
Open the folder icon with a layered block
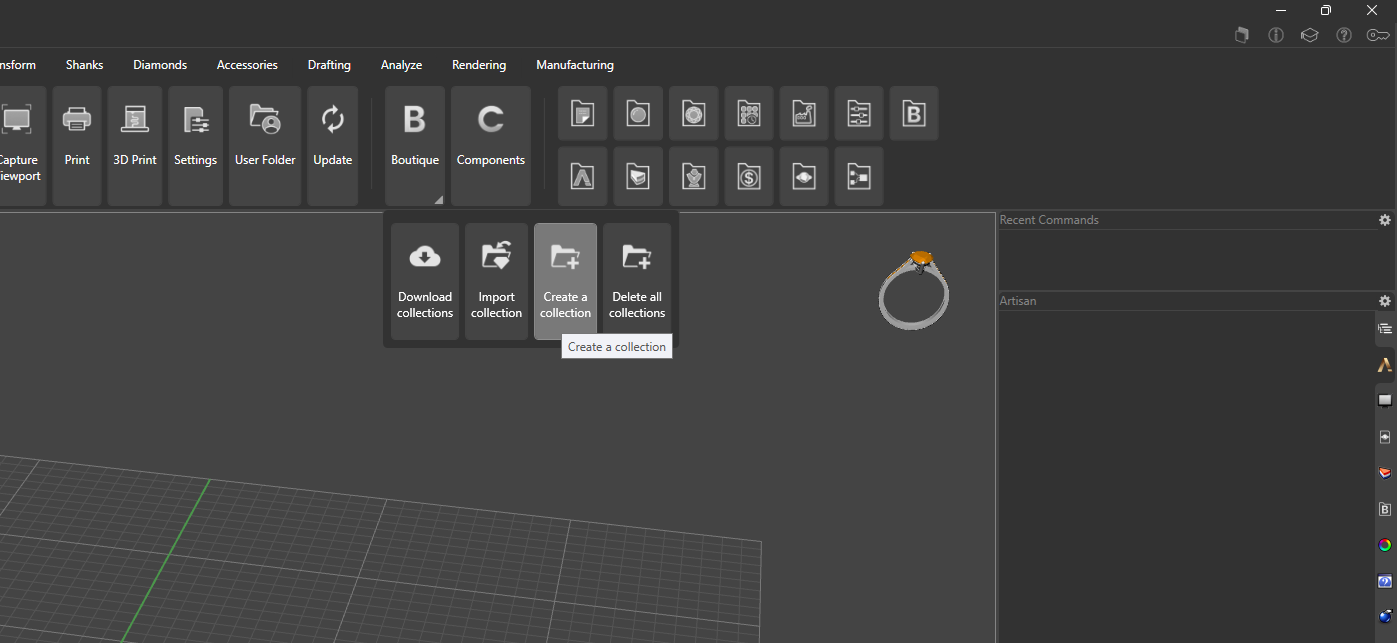(638, 176)
